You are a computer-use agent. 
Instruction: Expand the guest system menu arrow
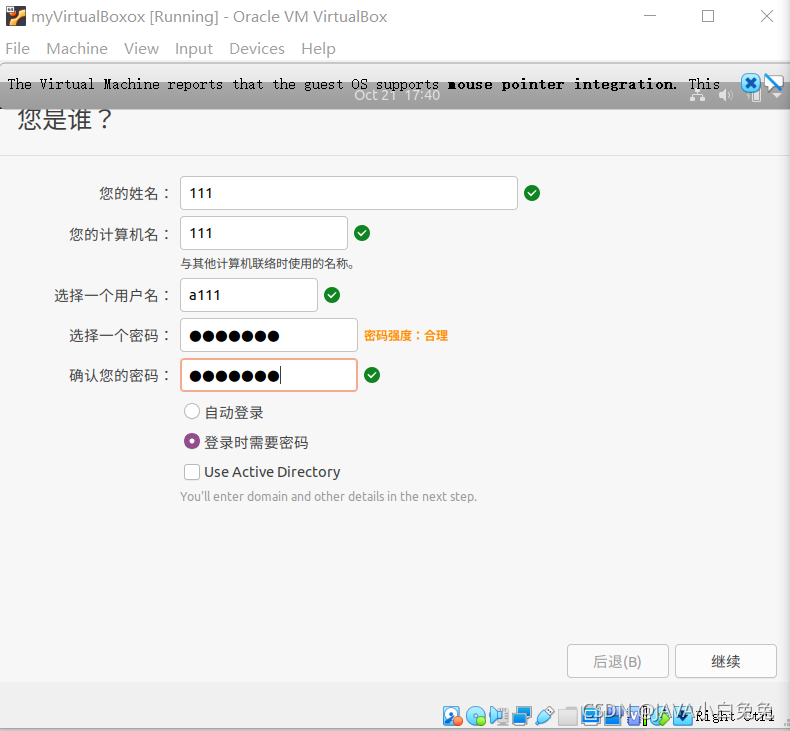[x=777, y=95]
